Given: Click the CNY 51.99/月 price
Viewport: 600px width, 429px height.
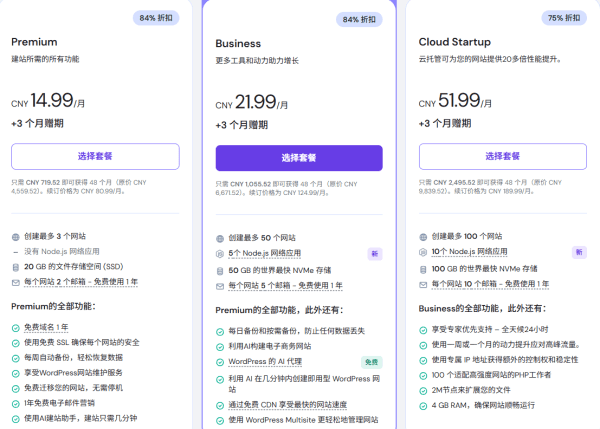Looking at the screenshot, I should 455,101.
